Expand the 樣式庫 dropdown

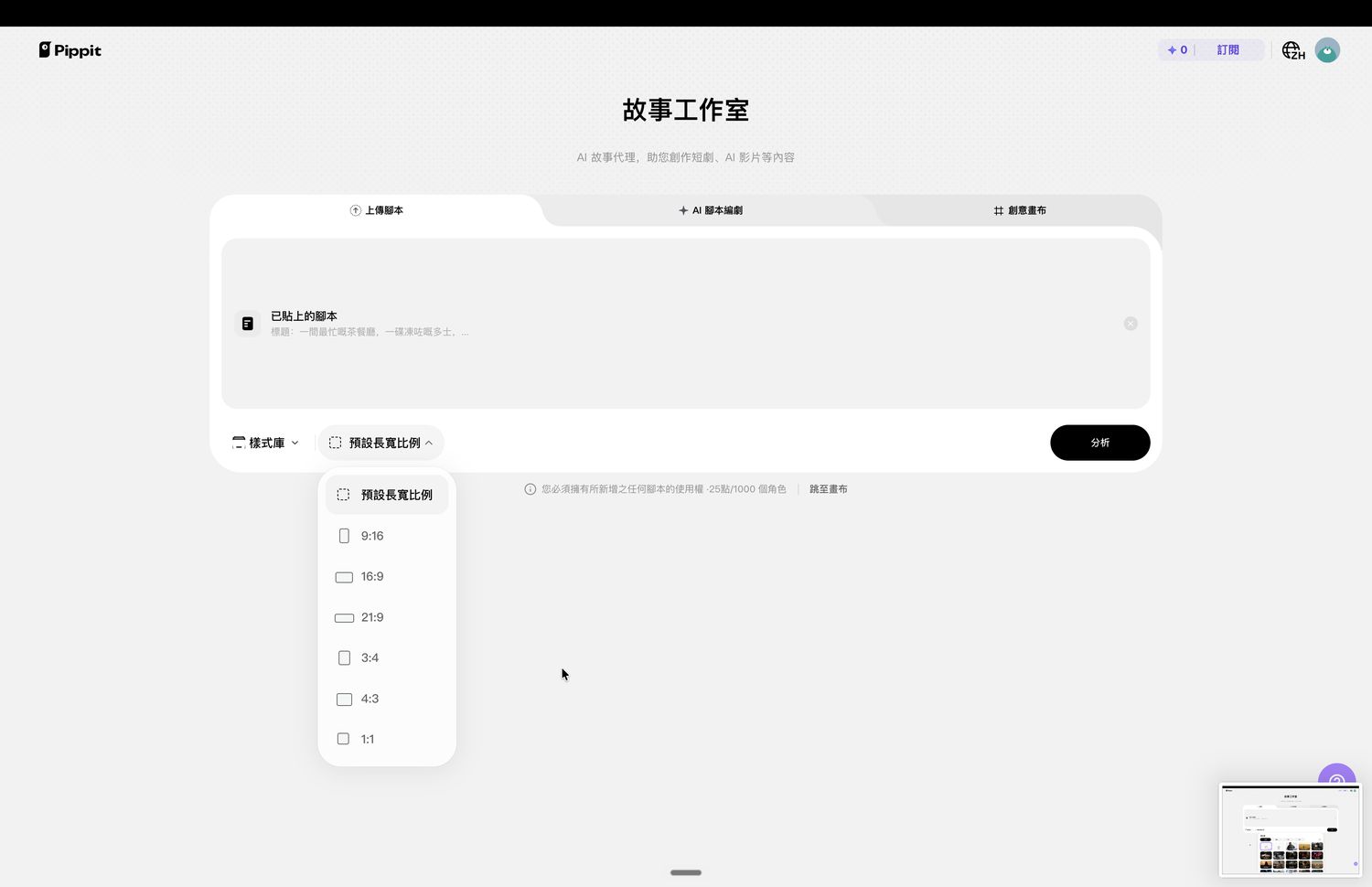[x=265, y=443]
